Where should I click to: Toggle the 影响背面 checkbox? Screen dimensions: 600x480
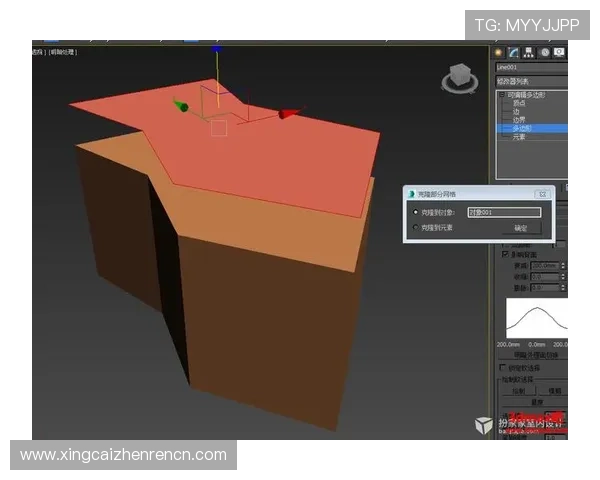coord(505,255)
